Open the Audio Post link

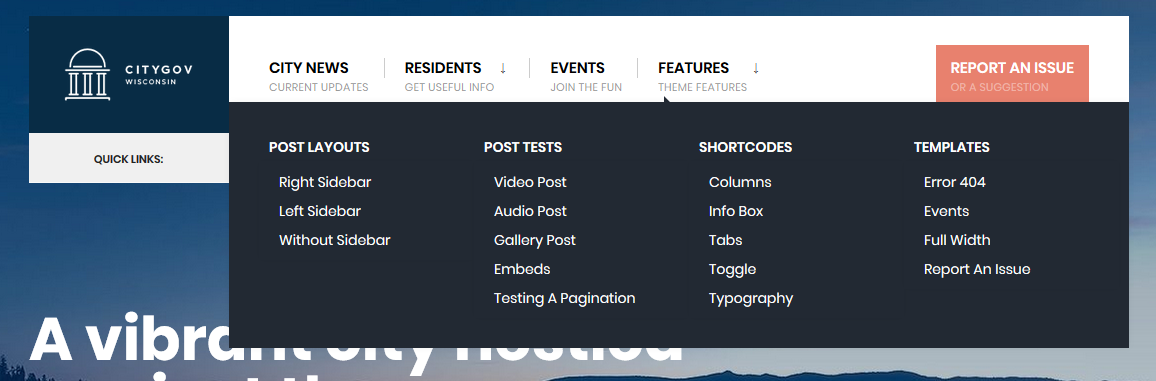[x=530, y=212]
